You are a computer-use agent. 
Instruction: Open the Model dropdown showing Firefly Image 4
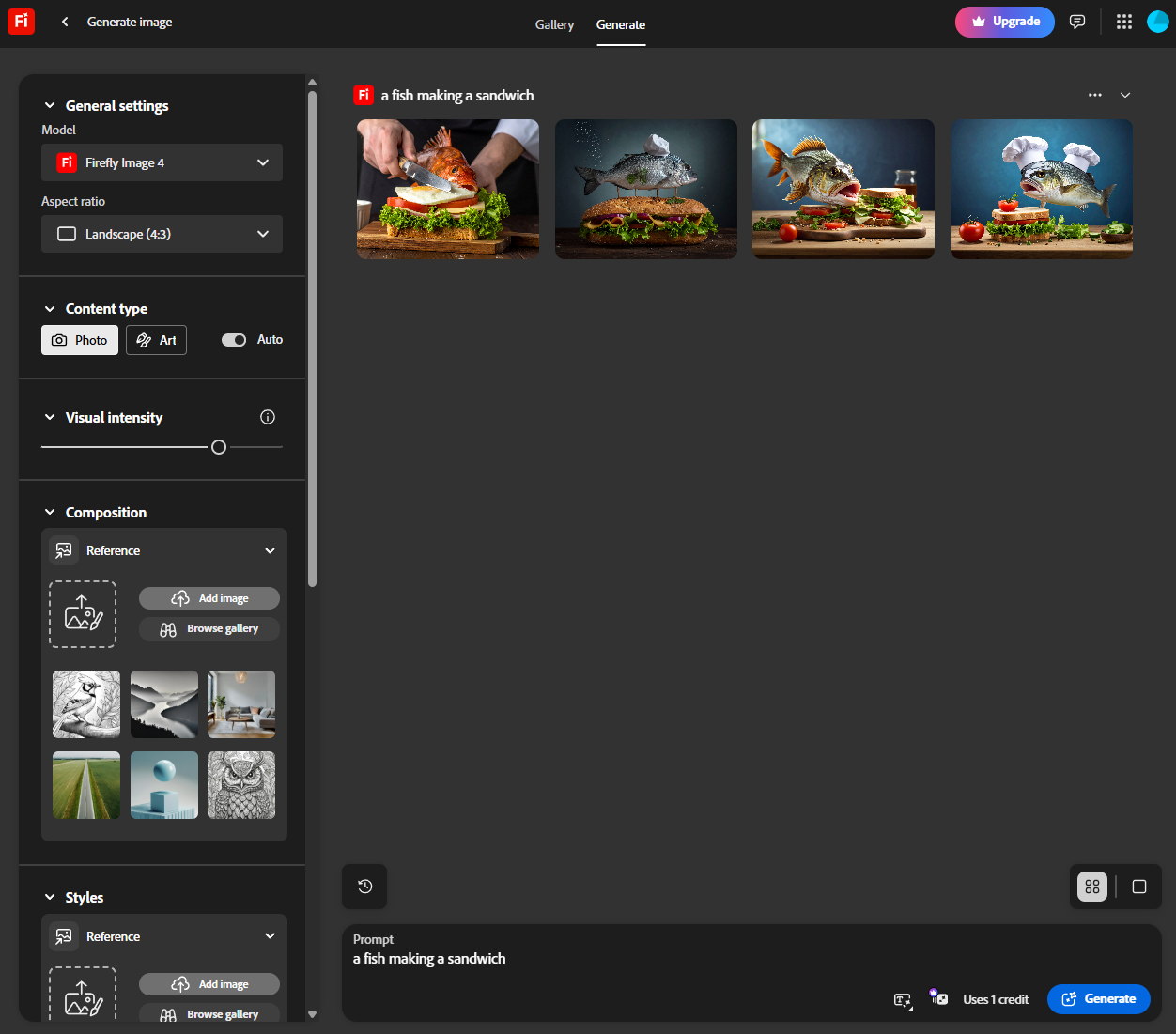click(161, 162)
